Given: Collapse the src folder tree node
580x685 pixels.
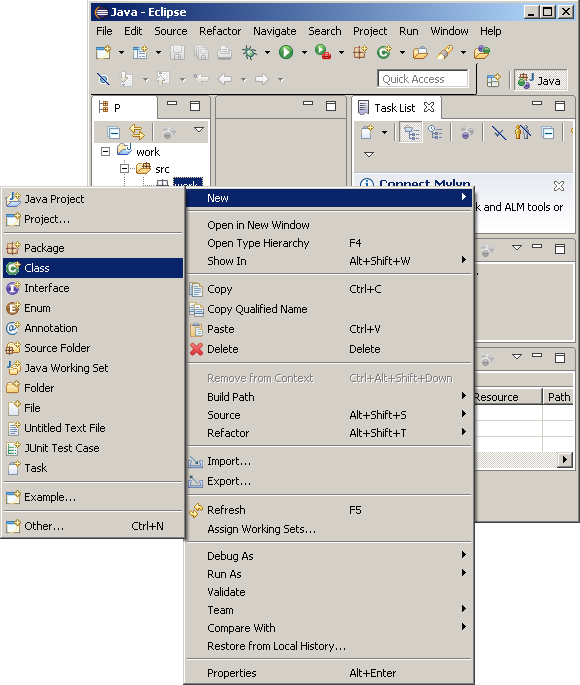Looking at the screenshot, I should [x=124, y=168].
